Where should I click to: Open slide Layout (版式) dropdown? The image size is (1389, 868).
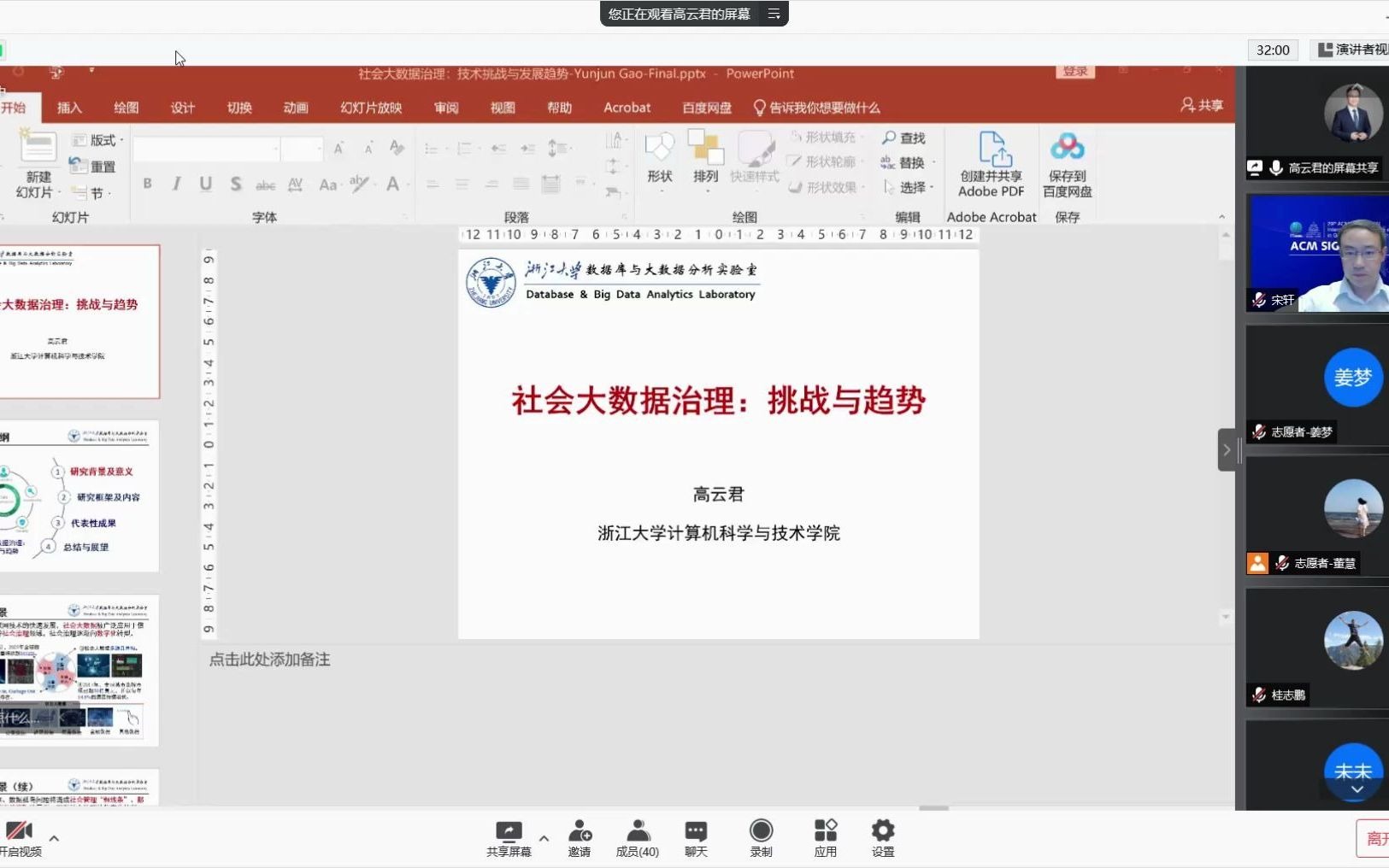tap(97, 140)
